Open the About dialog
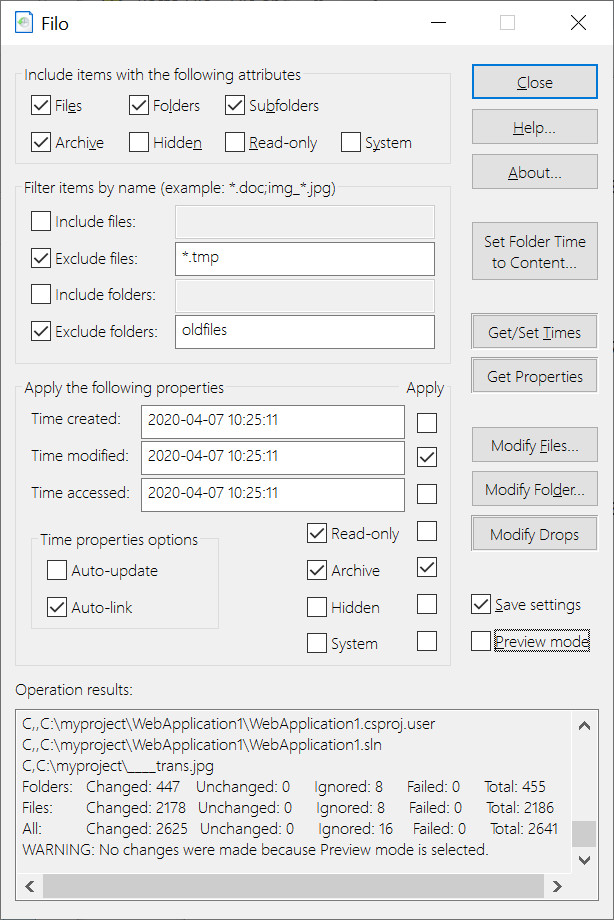614x920 pixels. click(x=535, y=172)
